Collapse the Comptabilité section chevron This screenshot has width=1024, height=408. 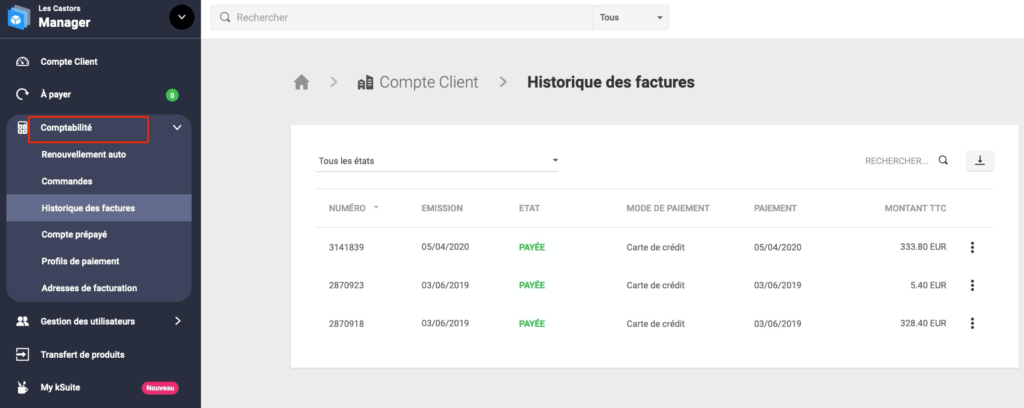(177, 128)
